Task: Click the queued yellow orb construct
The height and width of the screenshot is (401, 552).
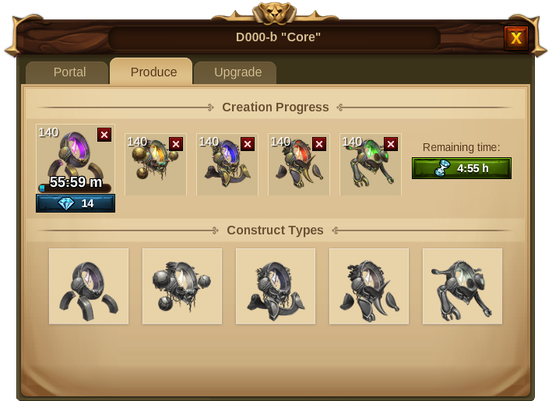Action: point(156,164)
